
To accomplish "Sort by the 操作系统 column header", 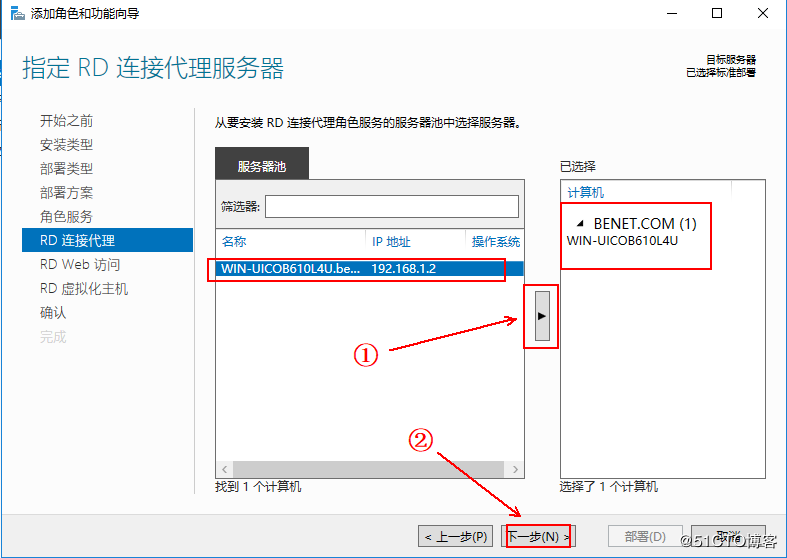I will (x=495, y=242).
